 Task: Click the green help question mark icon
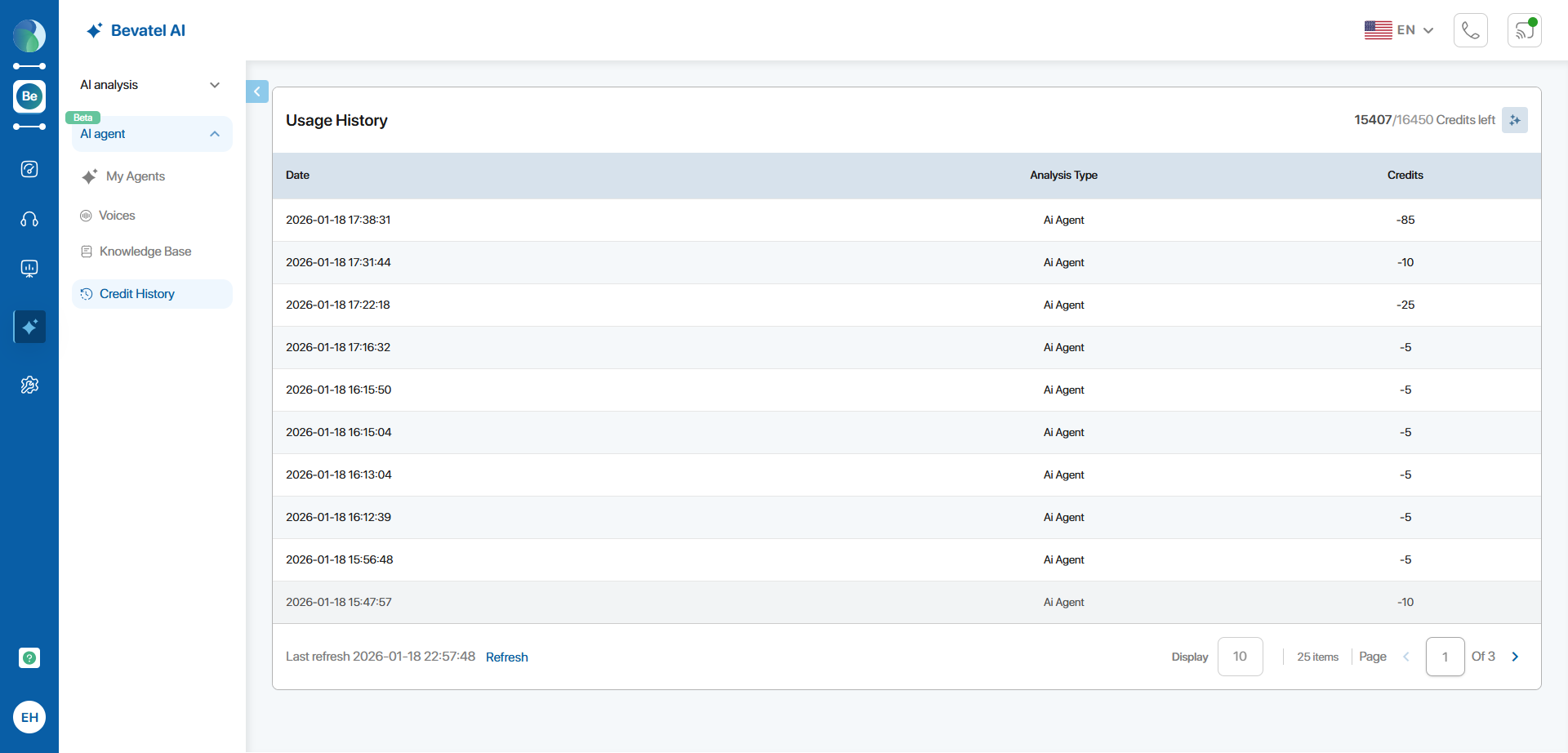click(29, 657)
